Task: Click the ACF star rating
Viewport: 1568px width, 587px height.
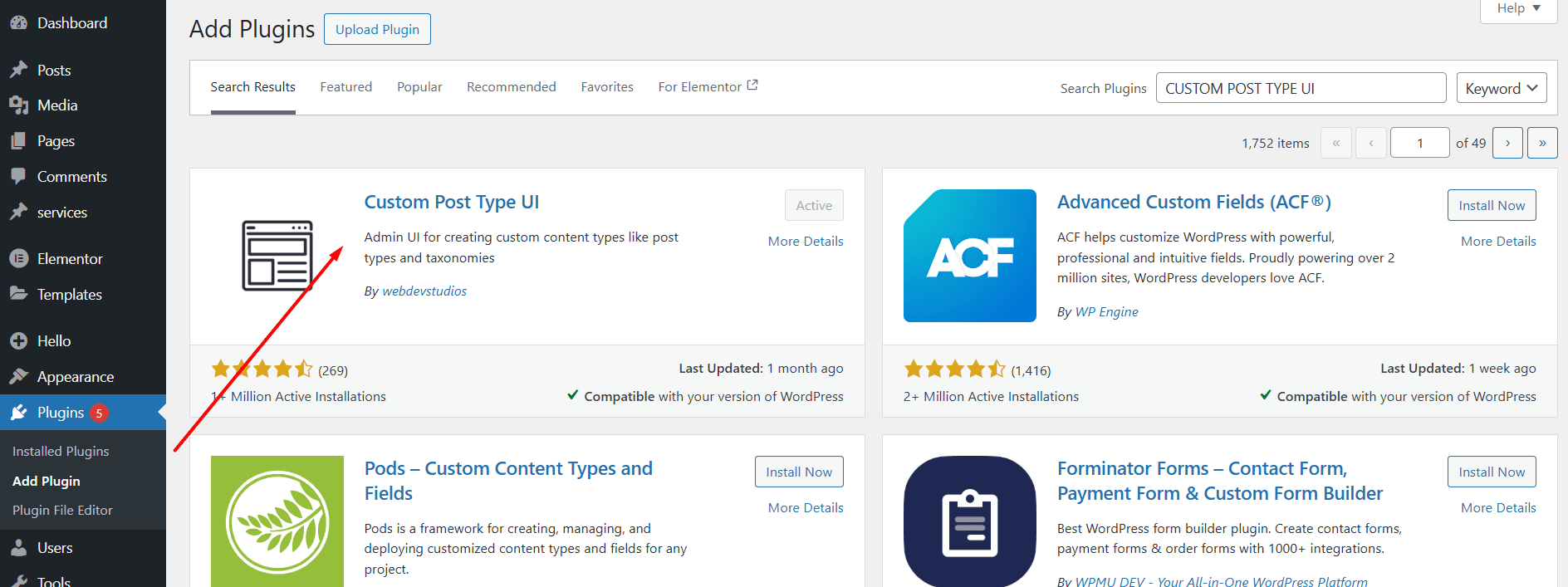Action: click(954, 369)
